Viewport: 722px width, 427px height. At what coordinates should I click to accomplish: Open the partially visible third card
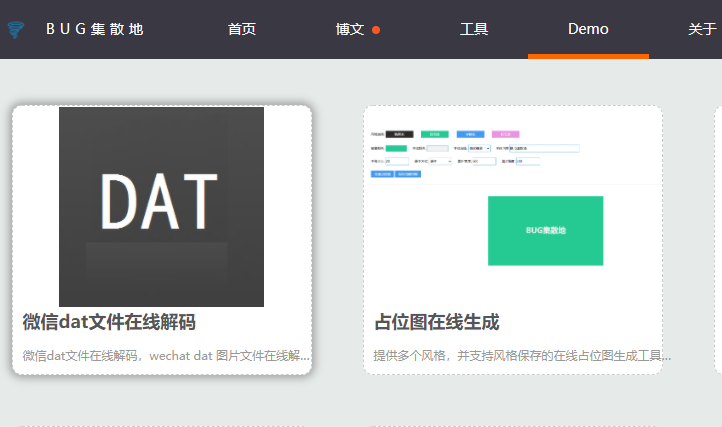point(718,240)
